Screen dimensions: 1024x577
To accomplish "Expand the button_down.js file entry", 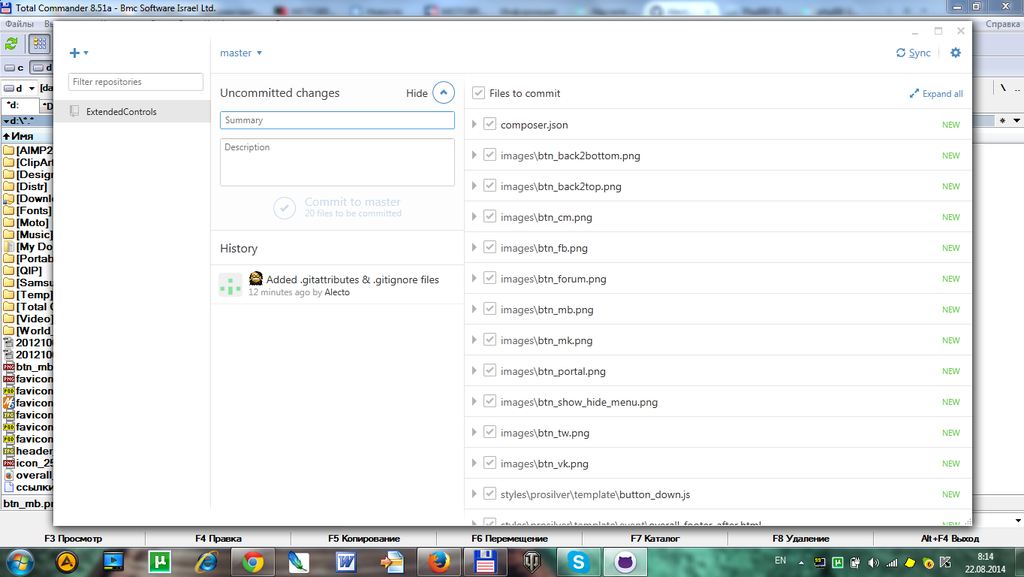I will 474,494.
